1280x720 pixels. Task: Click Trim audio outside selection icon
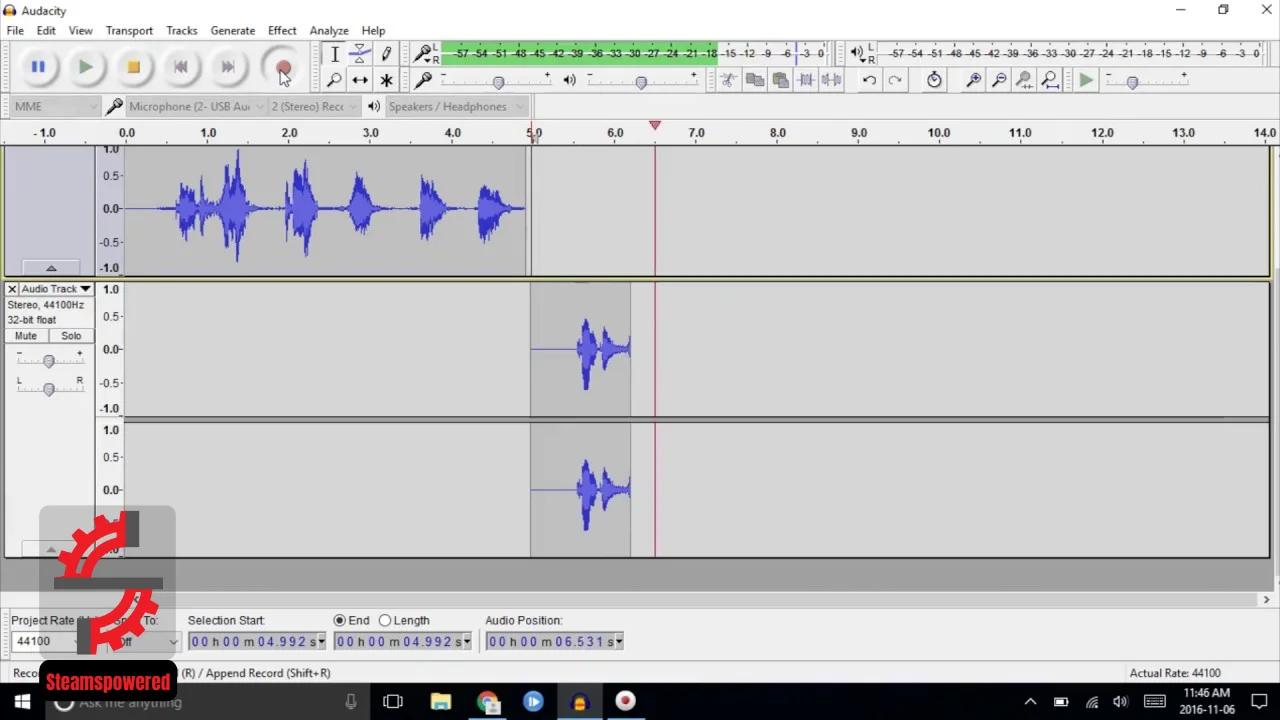tap(806, 80)
